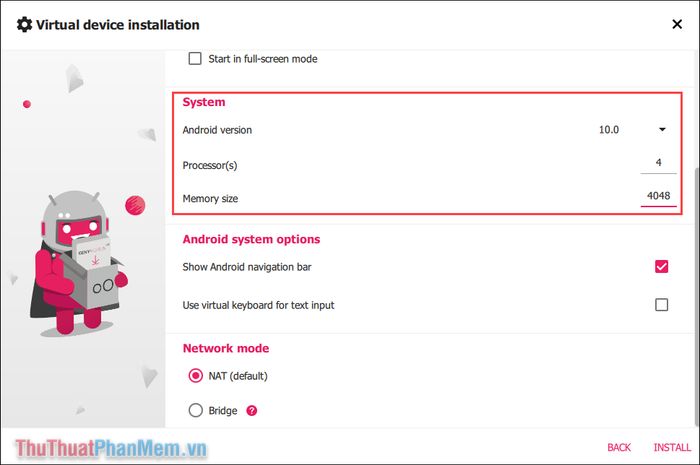Click the Bridge help question mark icon

pyautogui.click(x=252, y=411)
